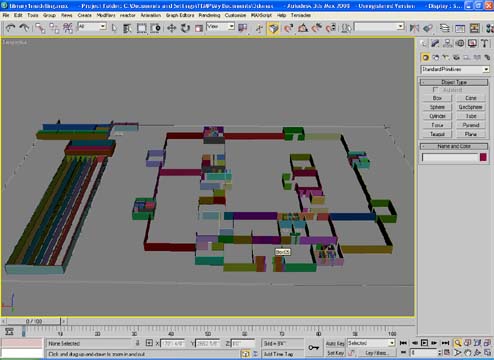Toggle Set Key mode button
Screen dimensions: 494x360
[335, 352]
